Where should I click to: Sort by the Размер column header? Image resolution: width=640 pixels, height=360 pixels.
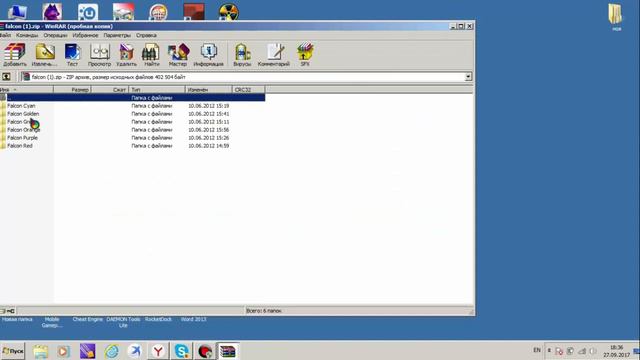(x=72, y=89)
